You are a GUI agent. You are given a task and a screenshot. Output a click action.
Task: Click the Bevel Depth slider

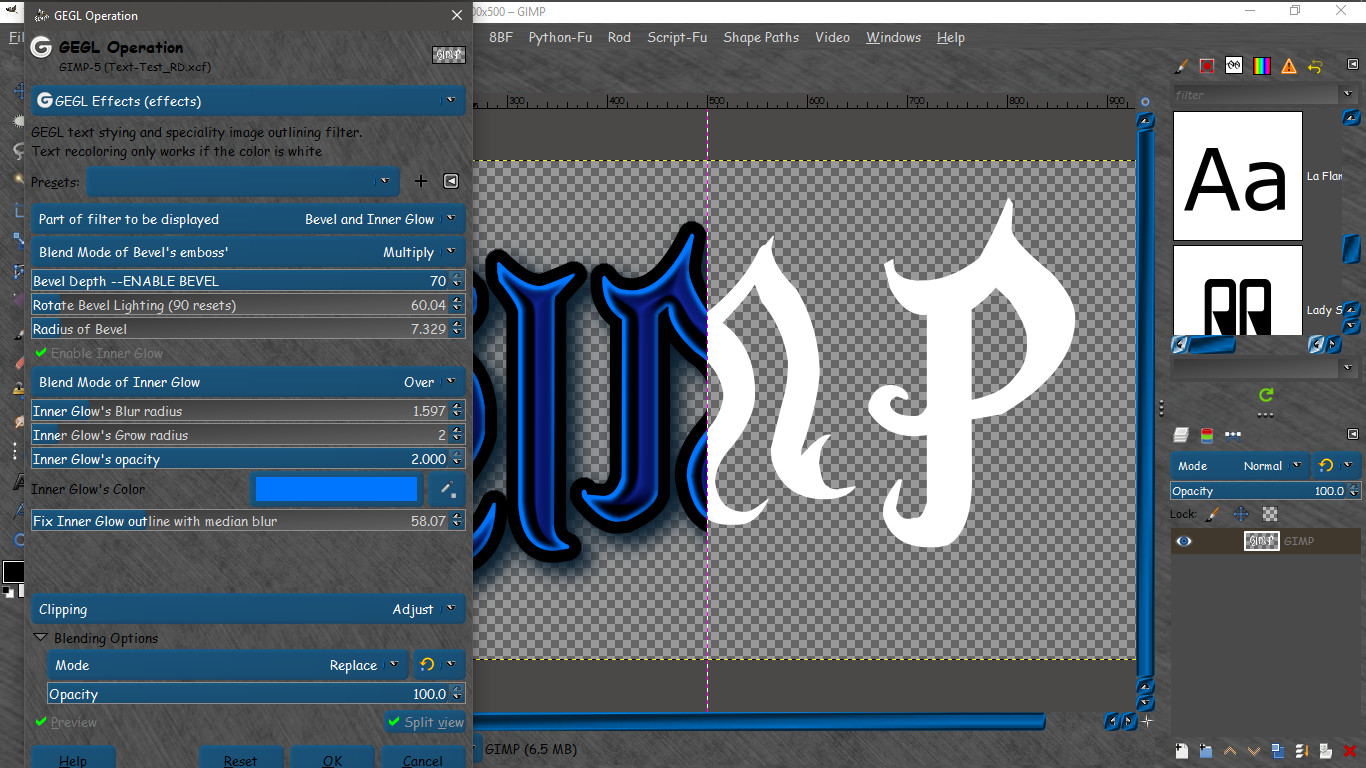pyautogui.click(x=249, y=281)
